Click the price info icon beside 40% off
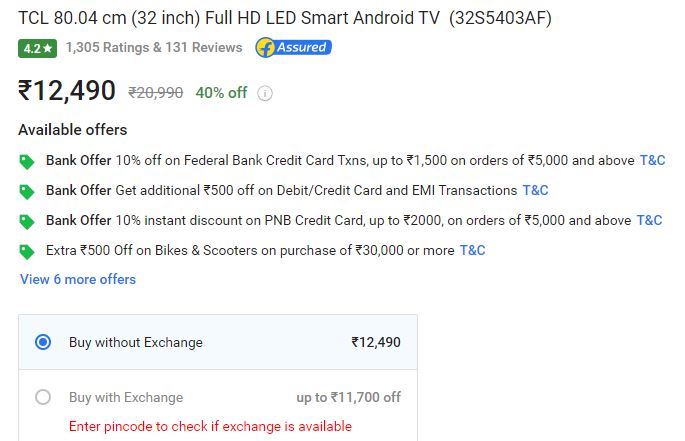The height and width of the screenshot is (441, 685). 265,93
